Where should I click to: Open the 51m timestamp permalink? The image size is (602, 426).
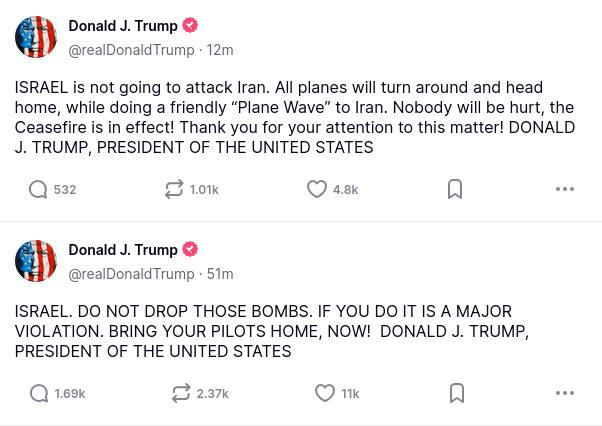click(220, 274)
